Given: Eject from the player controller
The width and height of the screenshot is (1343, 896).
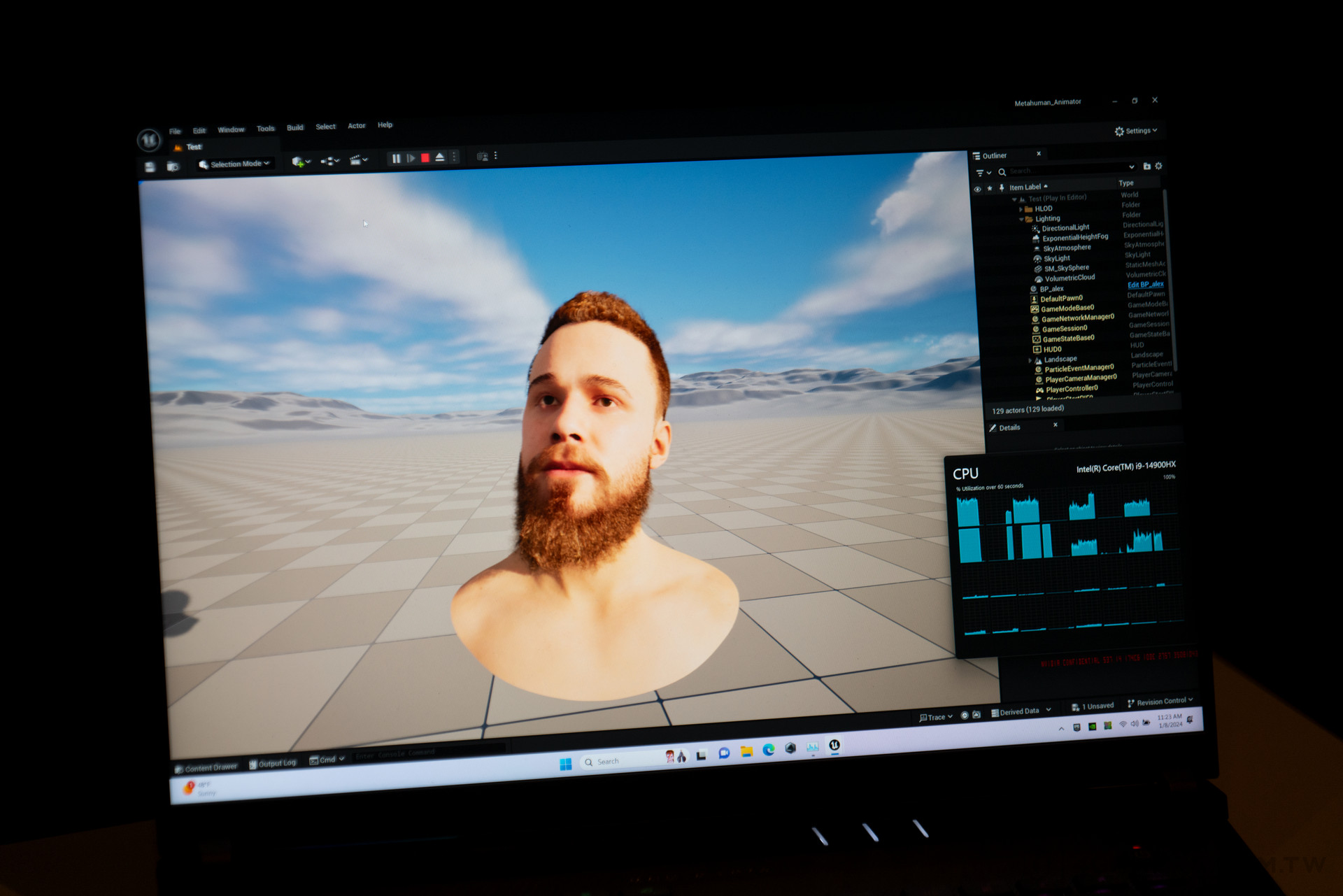Looking at the screenshot, I should click(x=440, y=157).
